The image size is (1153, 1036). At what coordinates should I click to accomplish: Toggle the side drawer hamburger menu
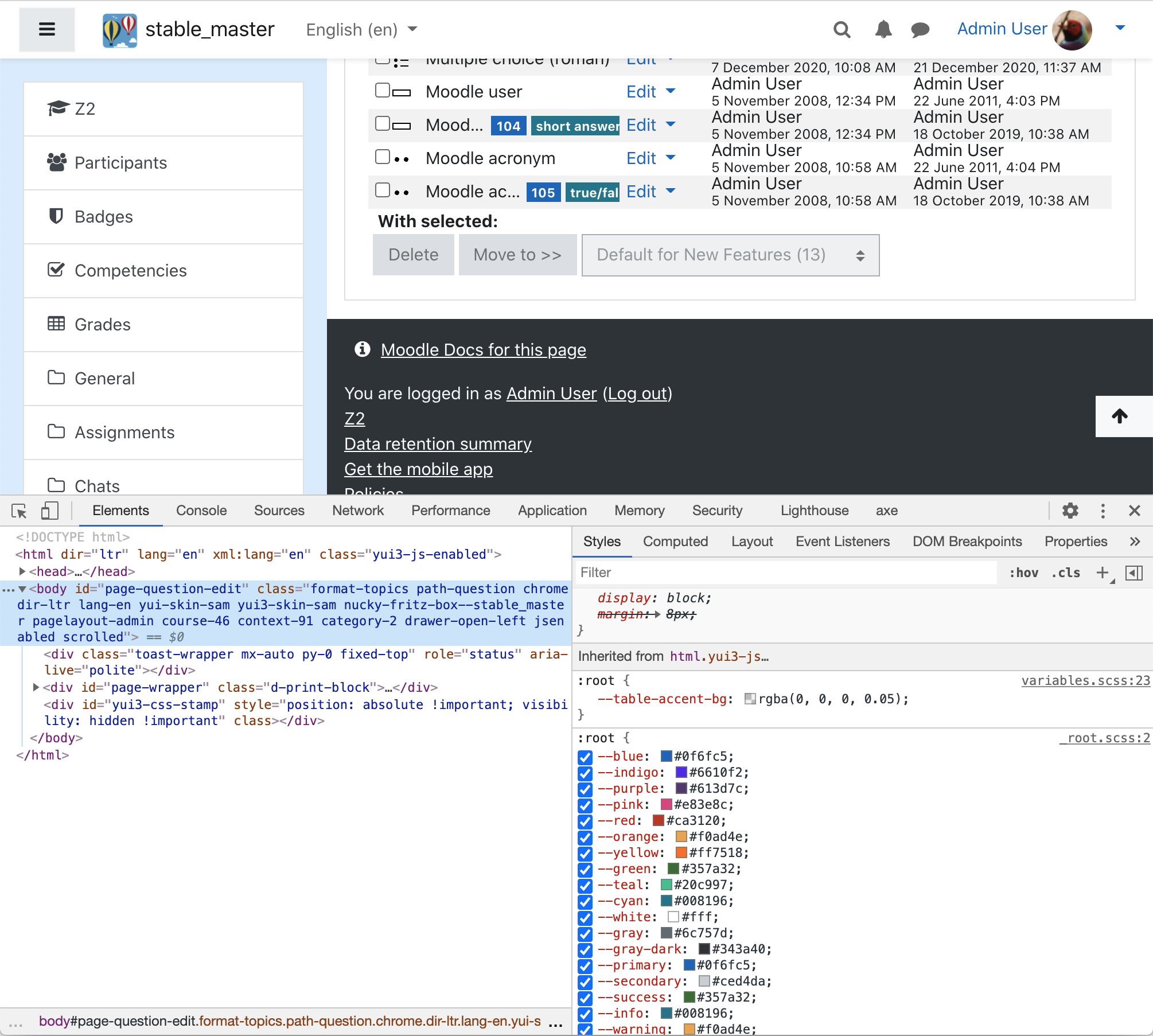(x=47, y=29)
